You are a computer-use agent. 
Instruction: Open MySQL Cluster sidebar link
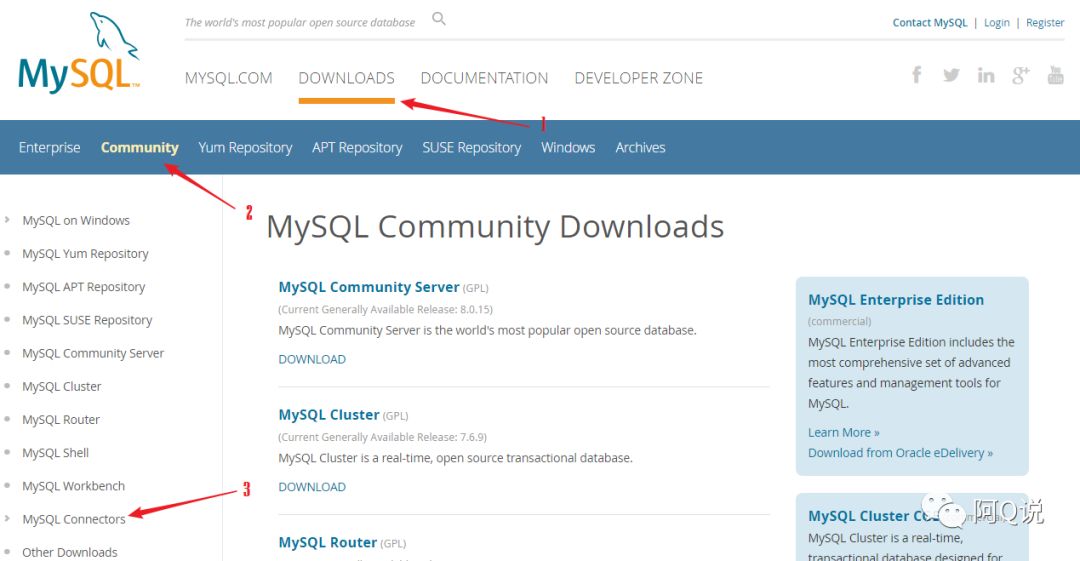pyautogui.click(x=61, y=386)
